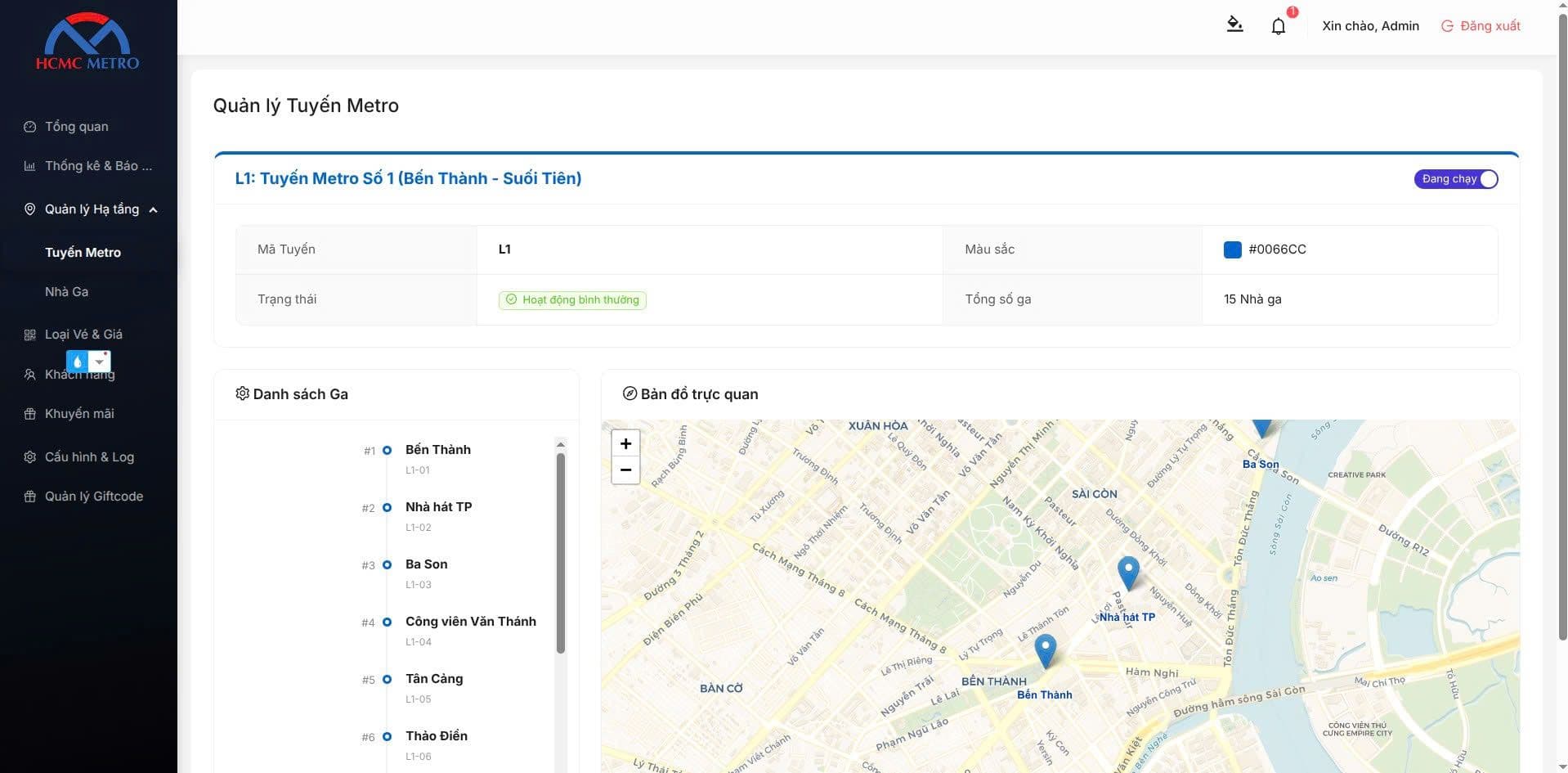This screenshot has height=773, width=1568.
Task: Click the Khuyến mãi gift icon
Action: point(30,414)
